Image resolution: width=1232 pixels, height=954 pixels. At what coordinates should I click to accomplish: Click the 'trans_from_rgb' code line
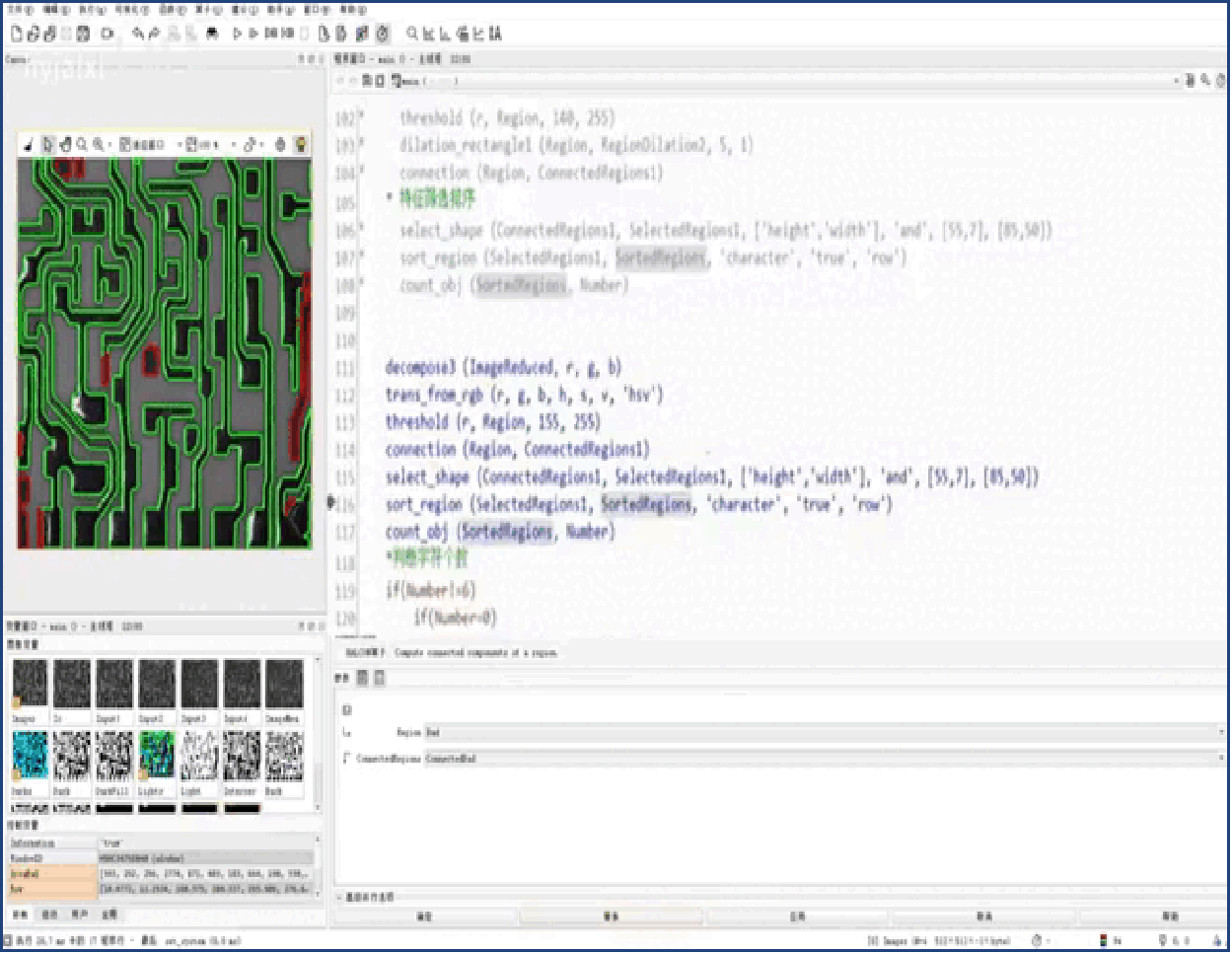(524, 396)
